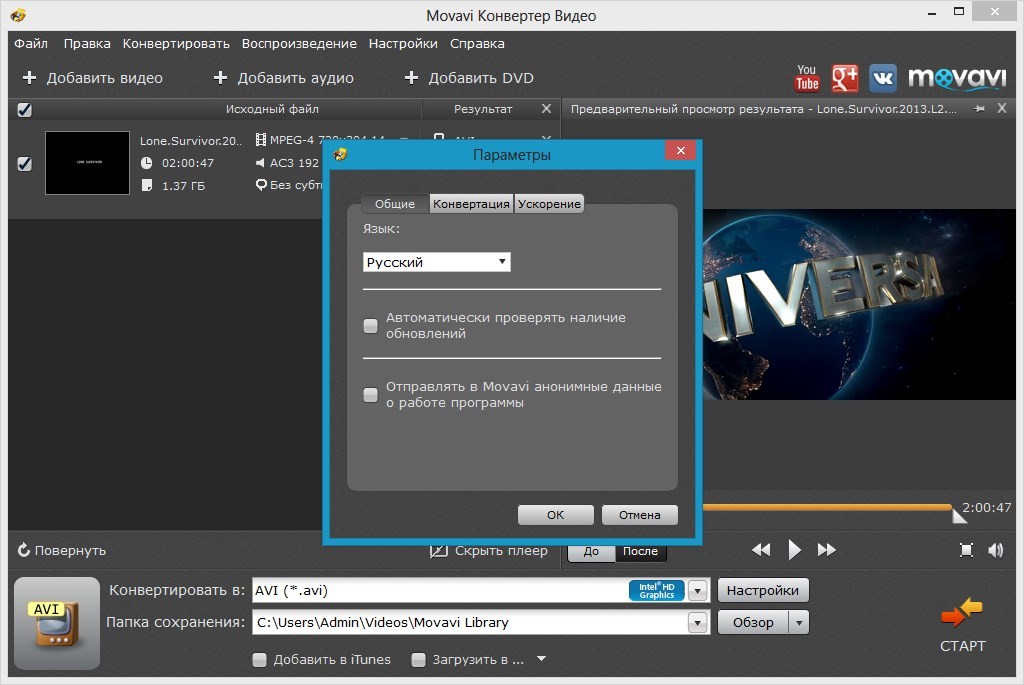
Task: Switch to the Конвертация tab
Action: coord(471,204)
